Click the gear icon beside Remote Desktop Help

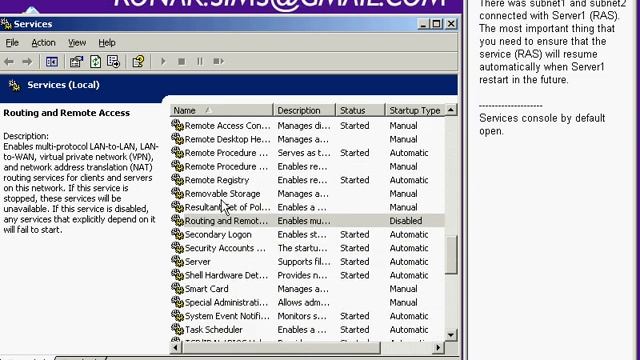177,139
